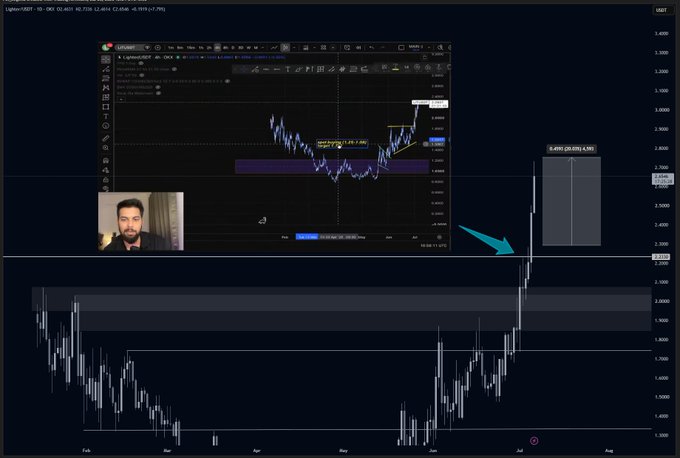Click the Feb label on main time axis
This screenshot has width=680, height=458.
(86, 451)
